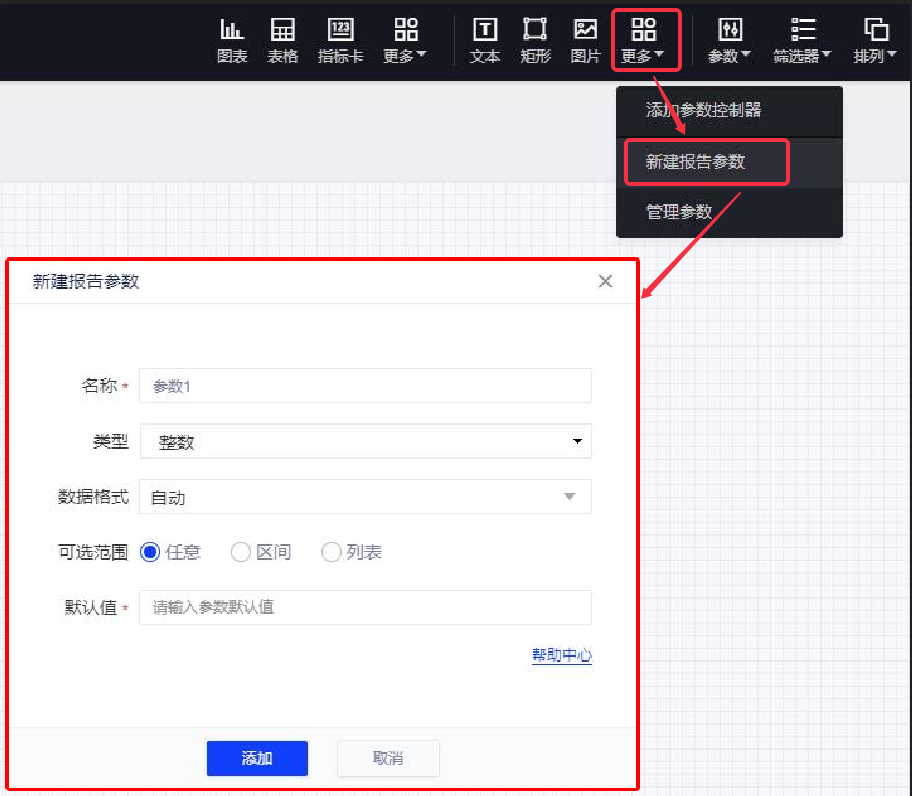Insert a 文本 text element
The image size is (912, 796).
pyautogui.click(x=485, y=41)
